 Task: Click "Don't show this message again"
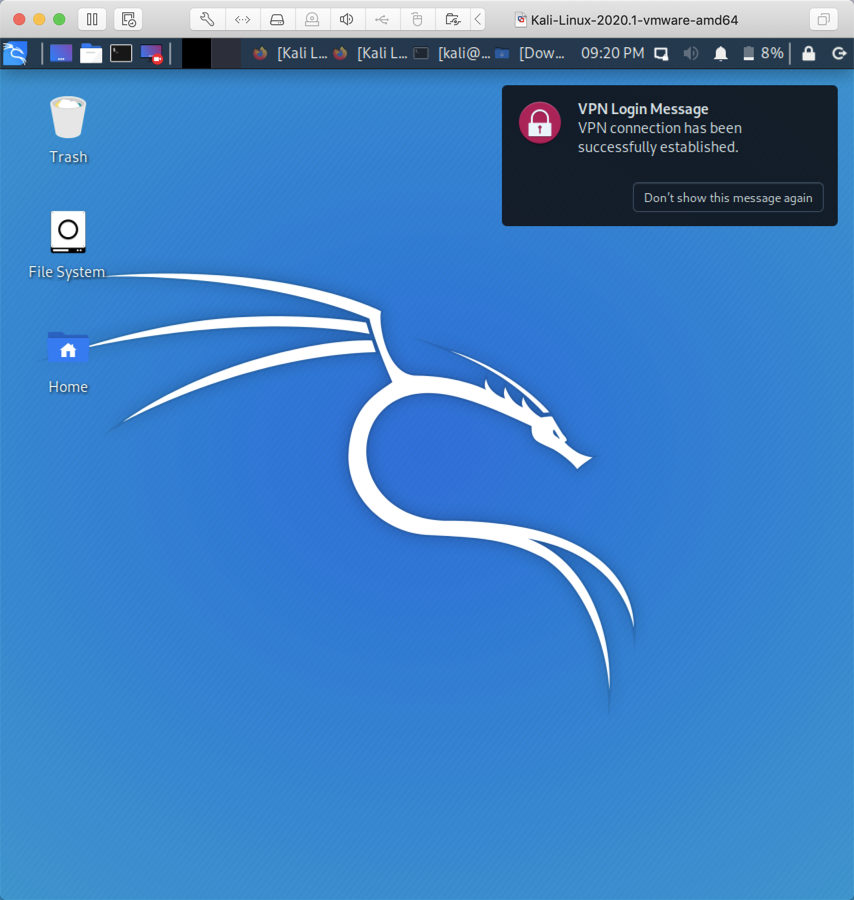click(x=728, y=198)
